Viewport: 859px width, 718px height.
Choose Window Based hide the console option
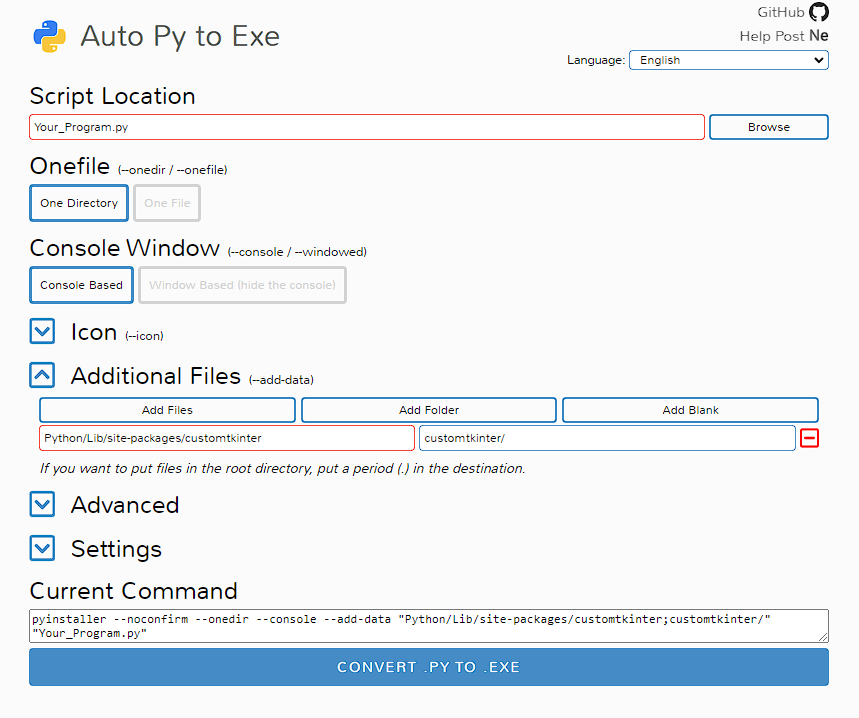tap(242, 285)
